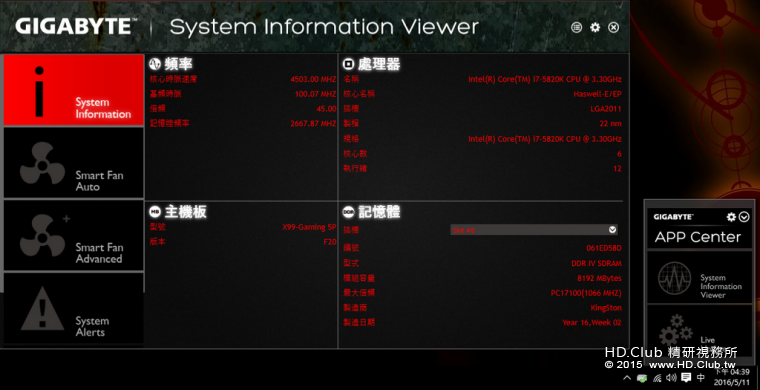Open the taskbar clock showing 04:39
This screenshot has width=760, height=390.
[732, 377]
